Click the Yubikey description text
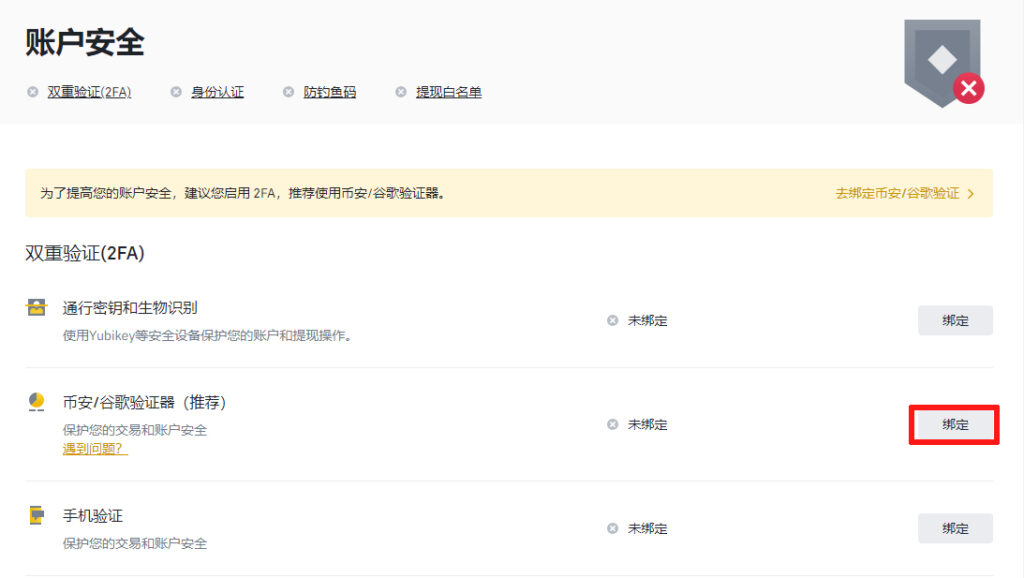The height and width of the screenshot is (578, 1024). 208,336
